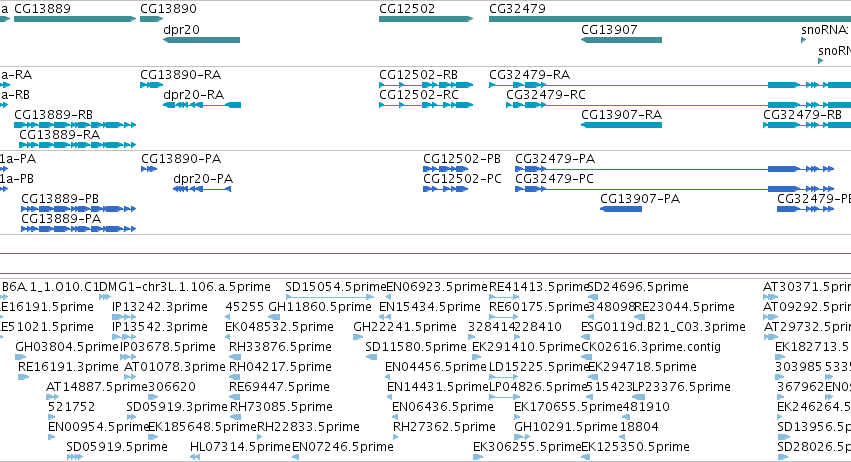
Task: Click transcript CG32479-RA label
Action: point(529,75)
